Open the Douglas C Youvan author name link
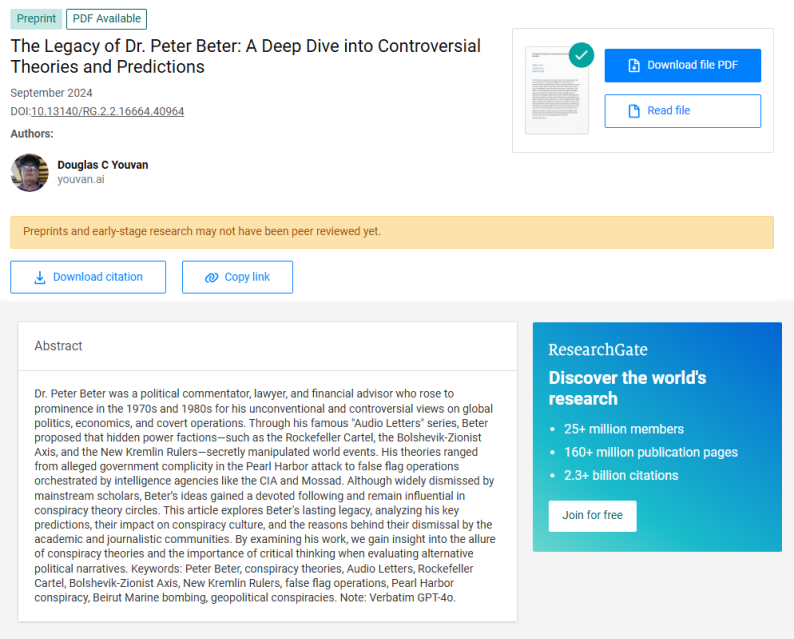 (102, 165)
